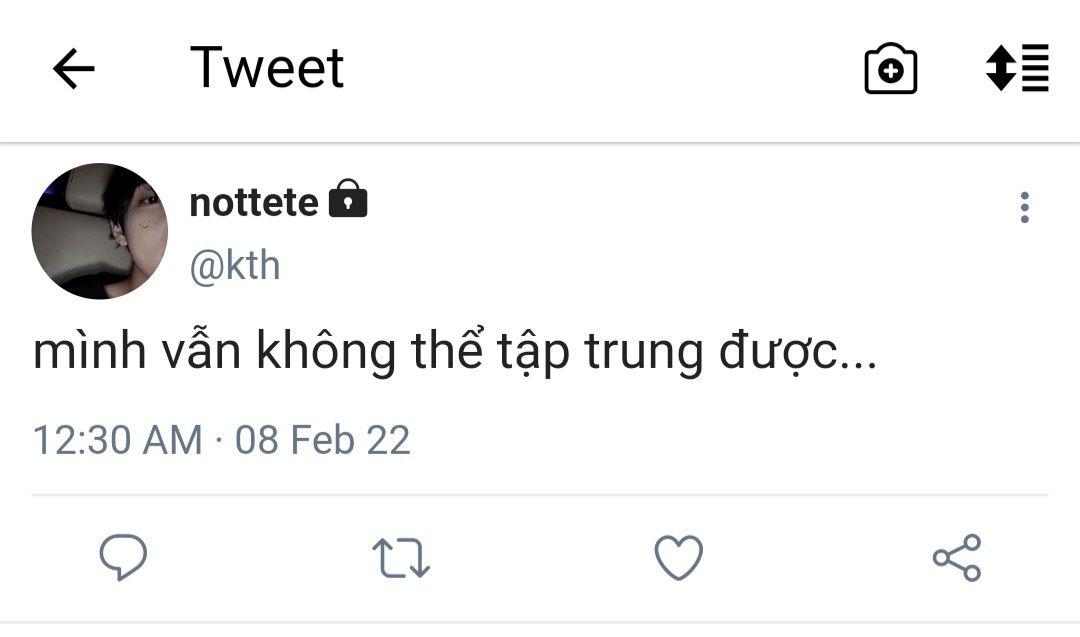Reply to the tweet with speech bubble
The image size is (1080, 637).
[x=124, y=558]
